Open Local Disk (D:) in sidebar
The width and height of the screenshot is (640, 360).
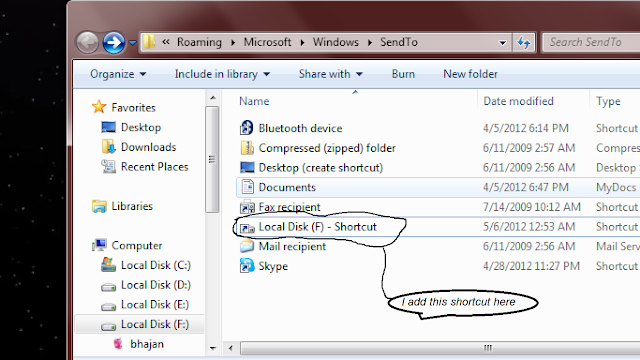[x=156, y=285]
